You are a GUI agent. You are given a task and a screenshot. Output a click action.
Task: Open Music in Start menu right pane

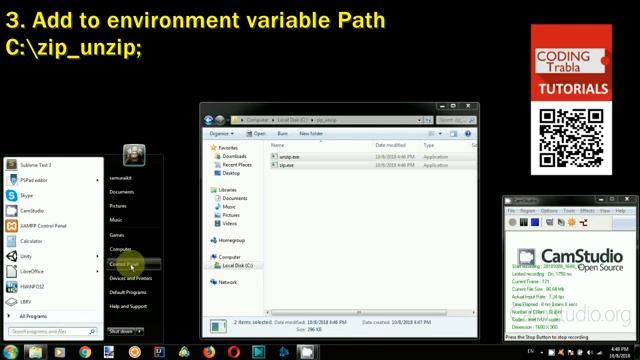[116, 220]
